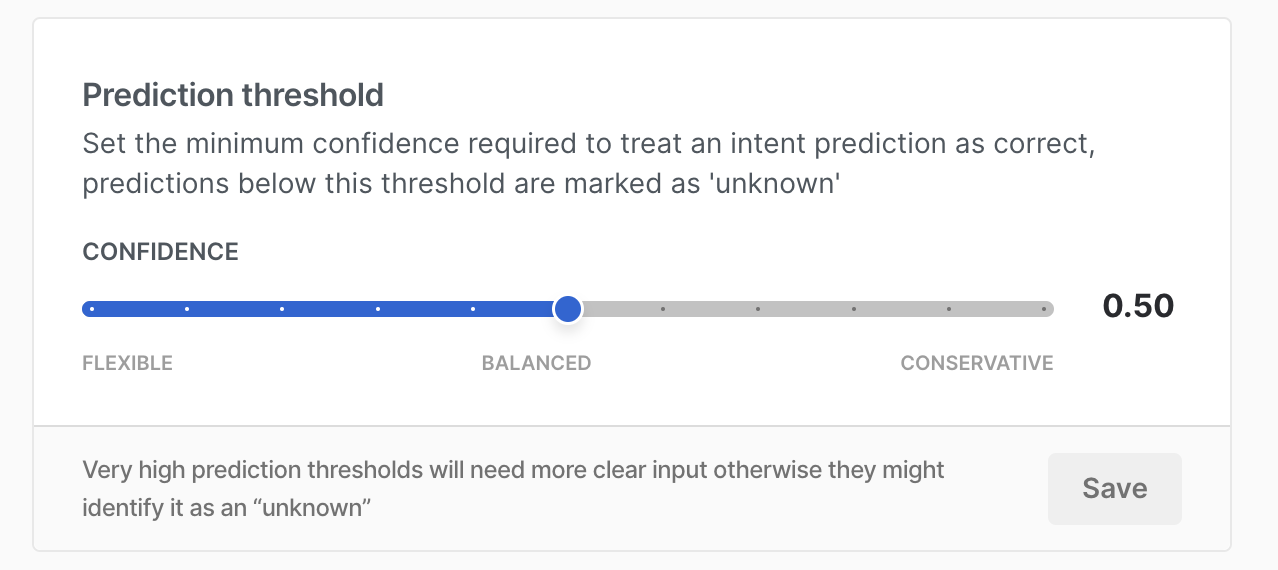Set confidence slider to the 0.7 tick

(758, 309)
